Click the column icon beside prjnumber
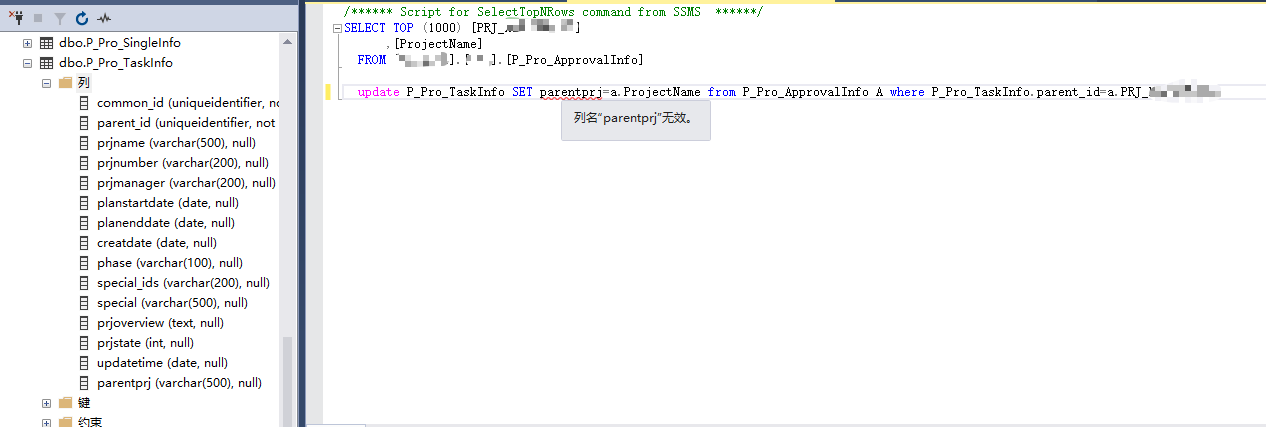 (x=85, y=163)
